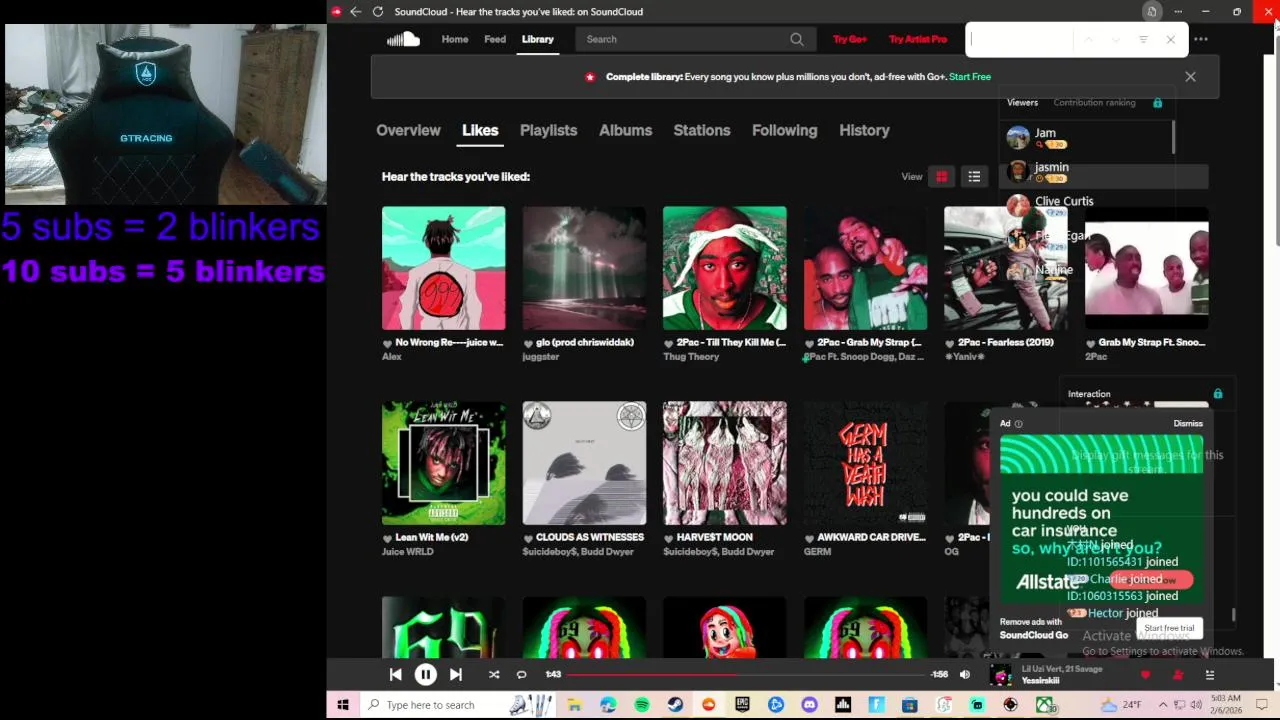
Task: Click Start Free in the Go+ banner
Action: (970, 77)
